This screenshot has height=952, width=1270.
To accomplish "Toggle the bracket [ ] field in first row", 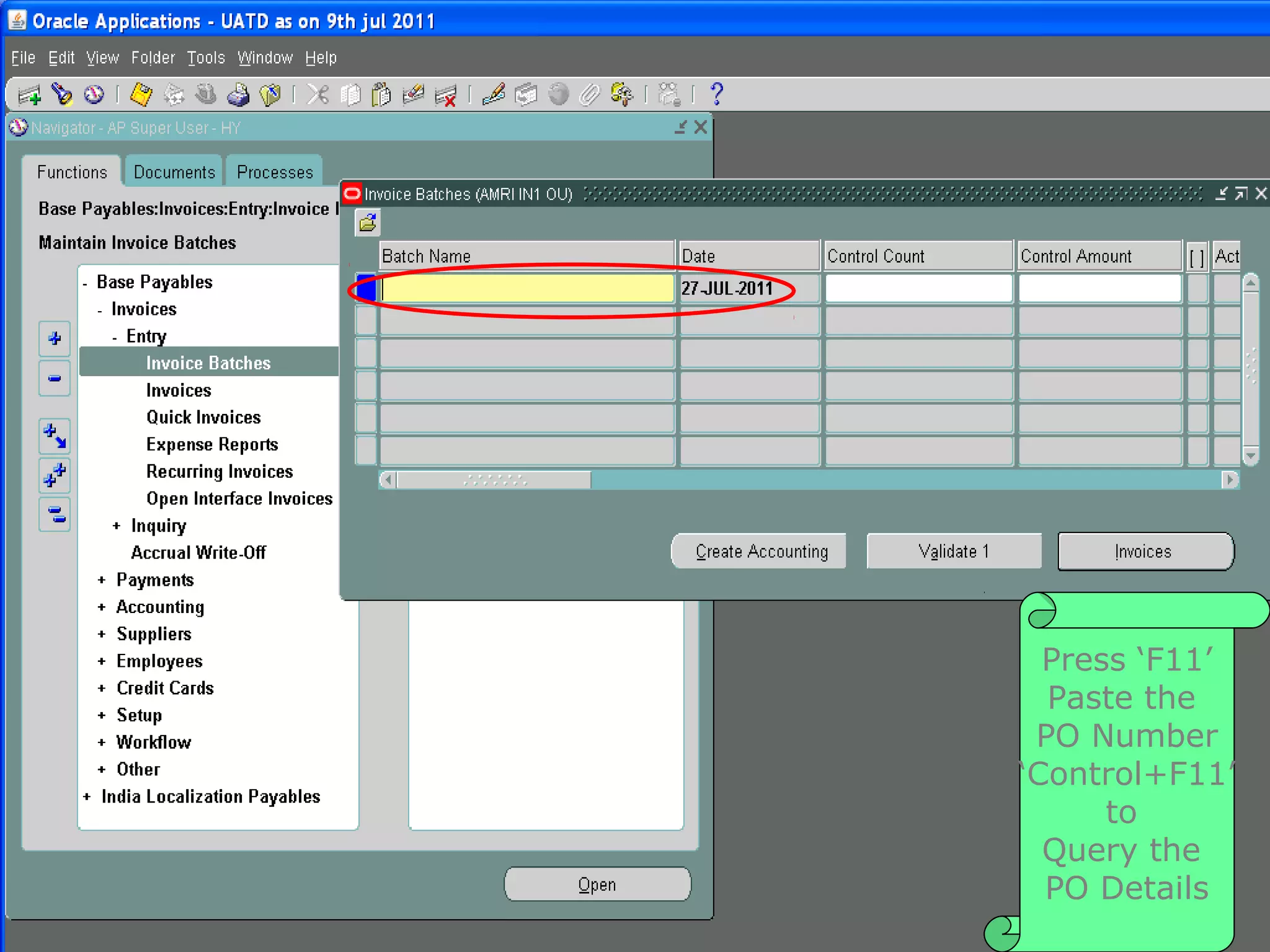I will 1197,288.
